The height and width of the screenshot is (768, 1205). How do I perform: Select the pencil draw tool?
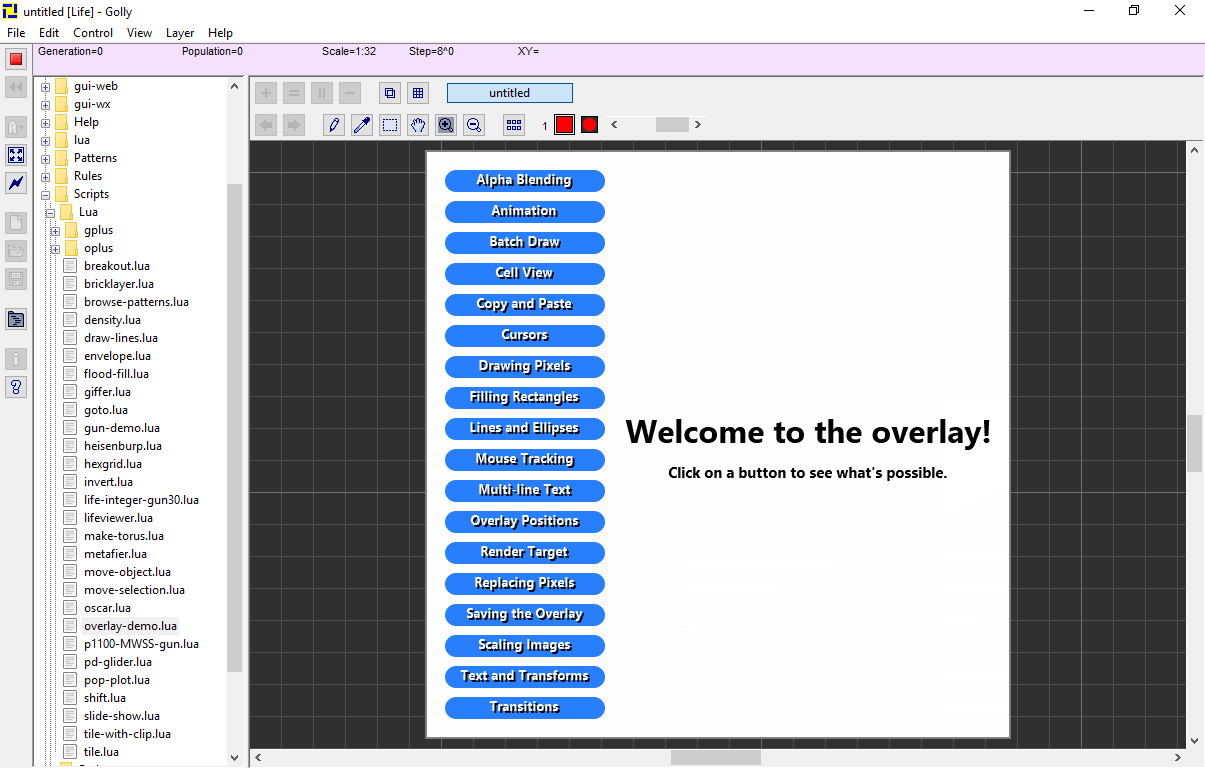pyautogui.click(x=334, y=125)
